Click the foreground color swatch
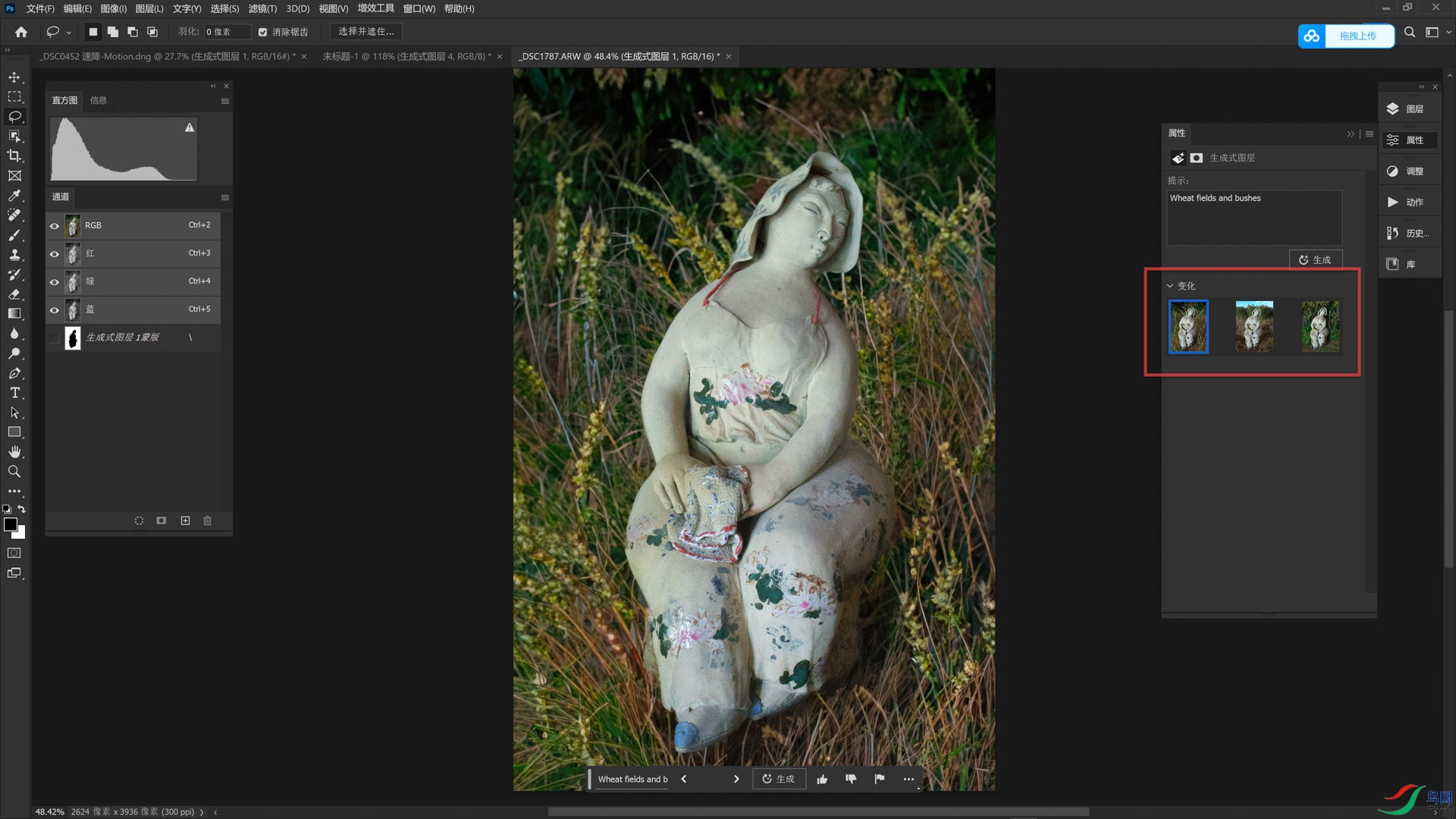Screen dimensions: 1456x819 pos(10,525)
